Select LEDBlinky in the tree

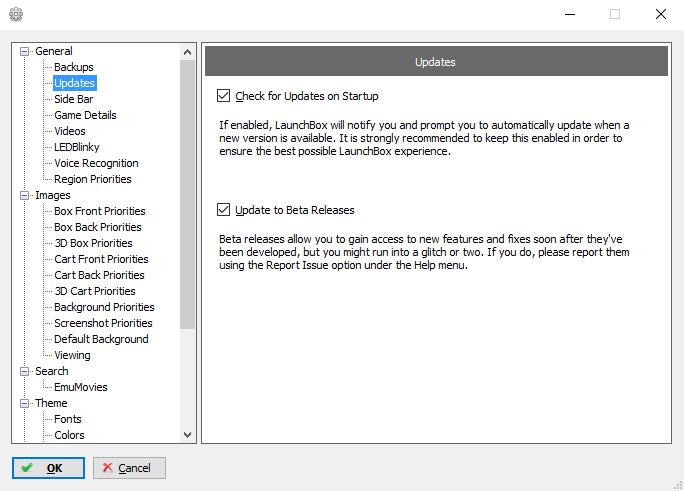tap(76, 147)
